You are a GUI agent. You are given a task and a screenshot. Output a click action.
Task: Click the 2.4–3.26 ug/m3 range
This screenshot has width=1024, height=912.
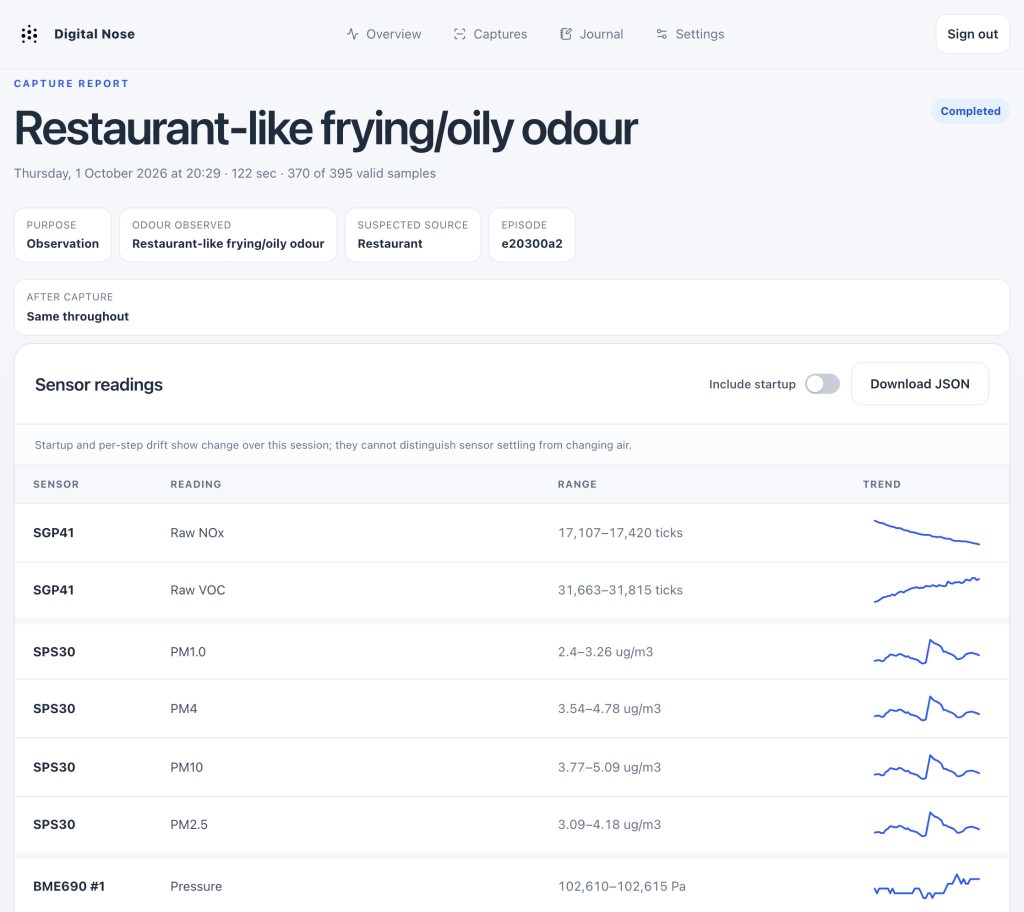(605, 651)
